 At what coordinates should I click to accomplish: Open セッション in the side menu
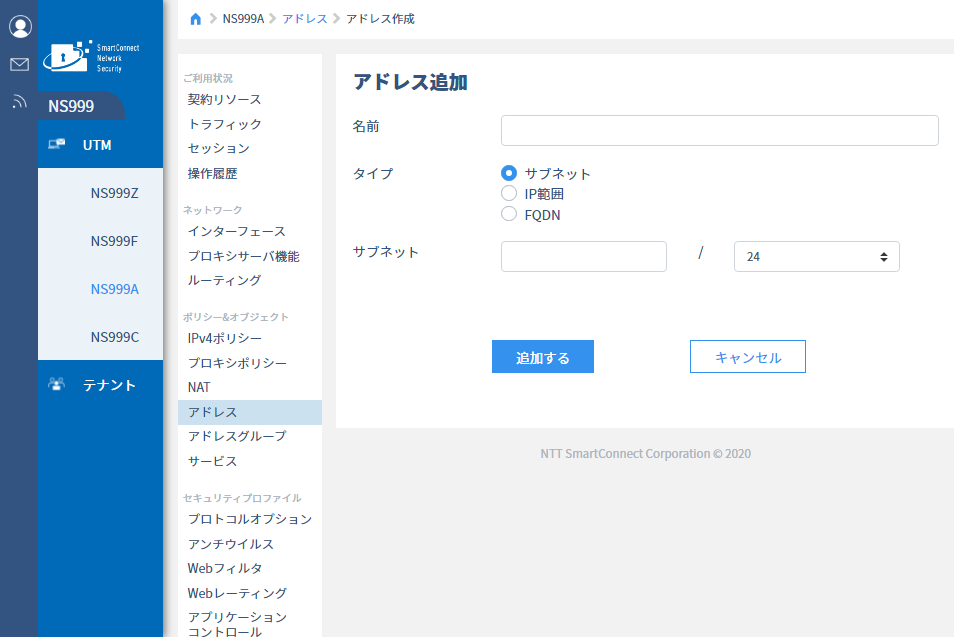[218, 148]
